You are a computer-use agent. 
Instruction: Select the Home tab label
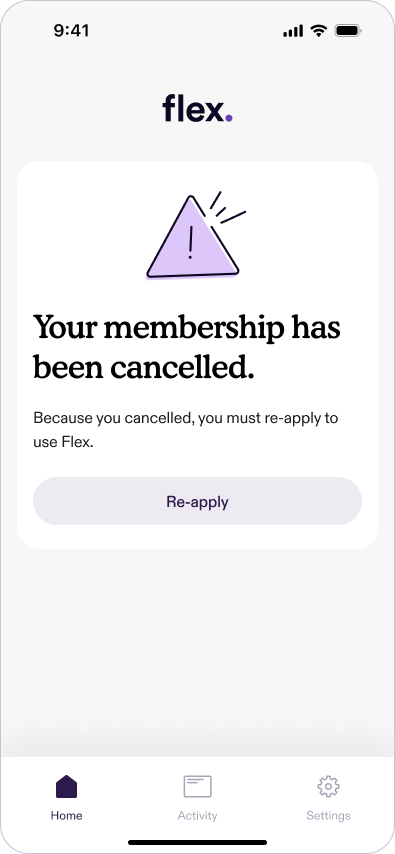(66, 815)
